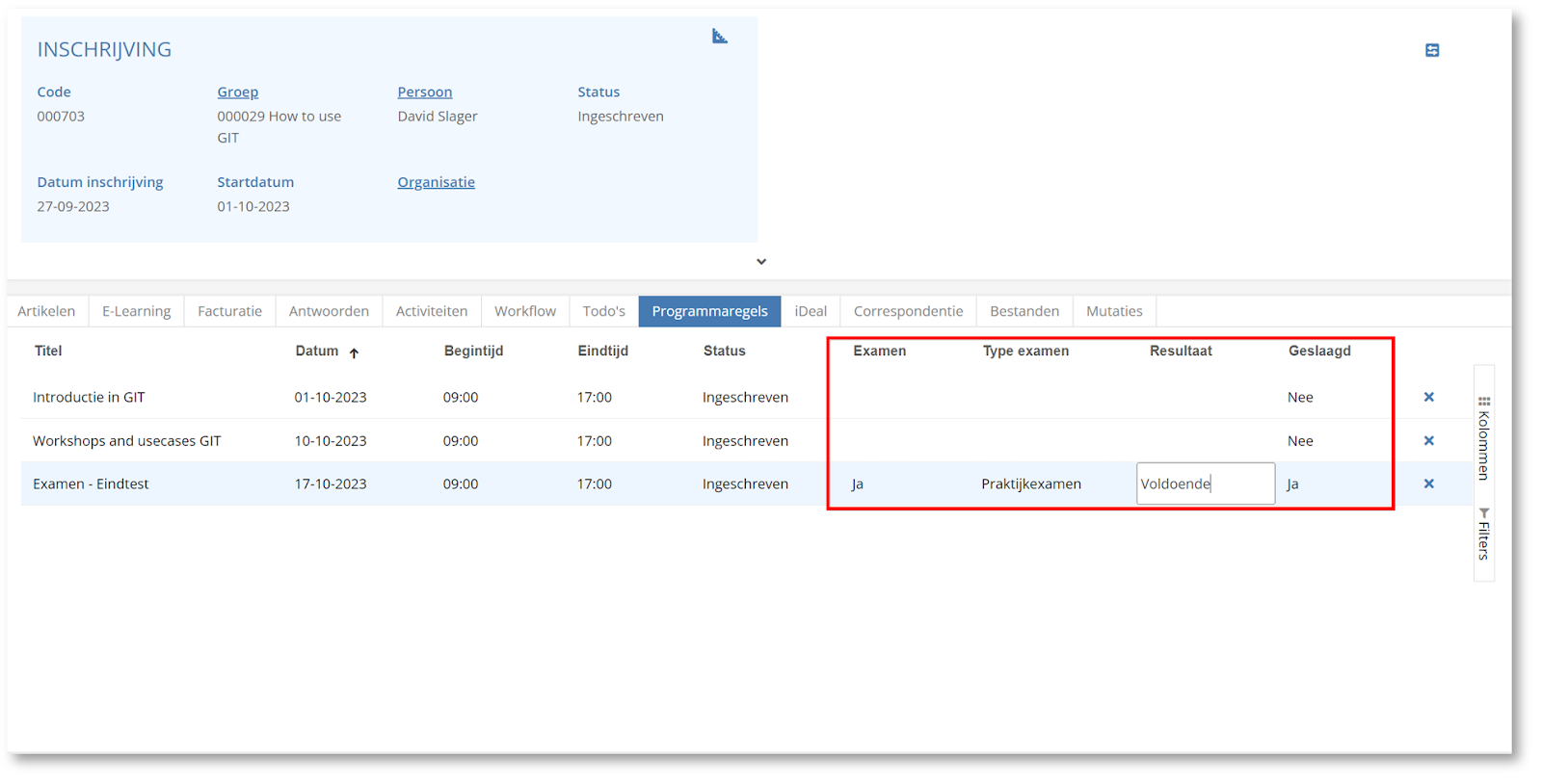
Task: Open the E-Learning tab
Action: point(136,311)
